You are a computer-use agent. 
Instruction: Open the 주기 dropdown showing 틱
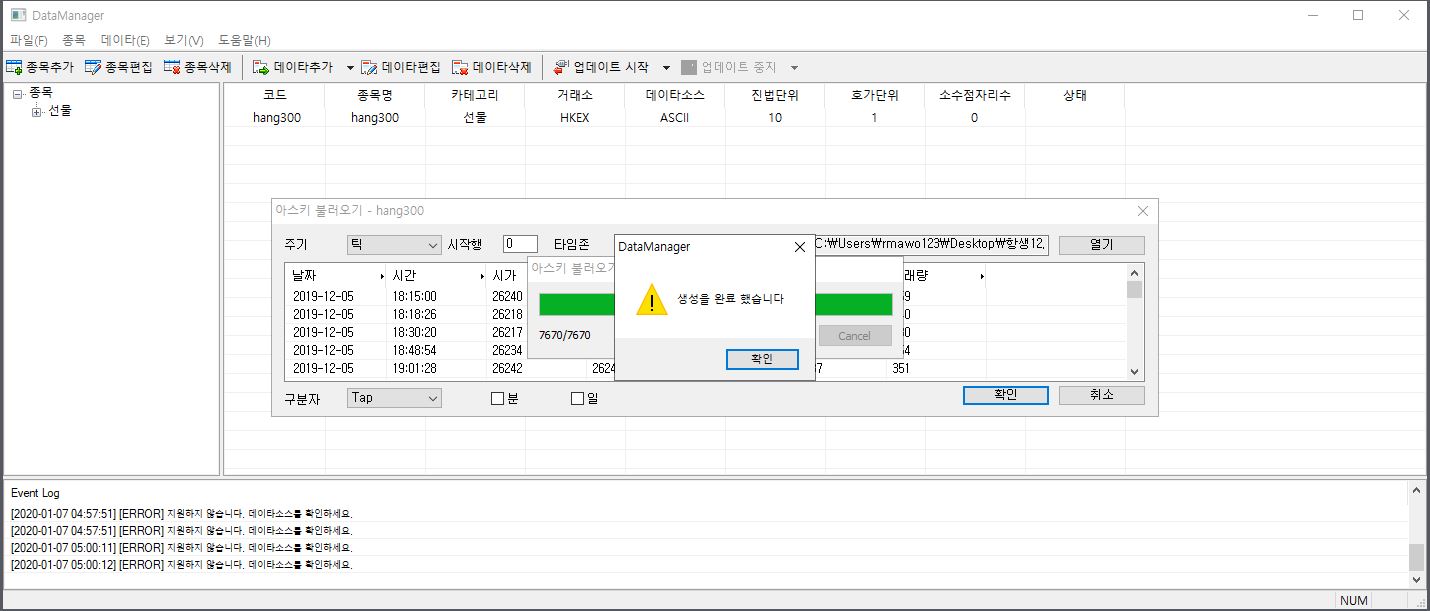(x=393, y=245)
